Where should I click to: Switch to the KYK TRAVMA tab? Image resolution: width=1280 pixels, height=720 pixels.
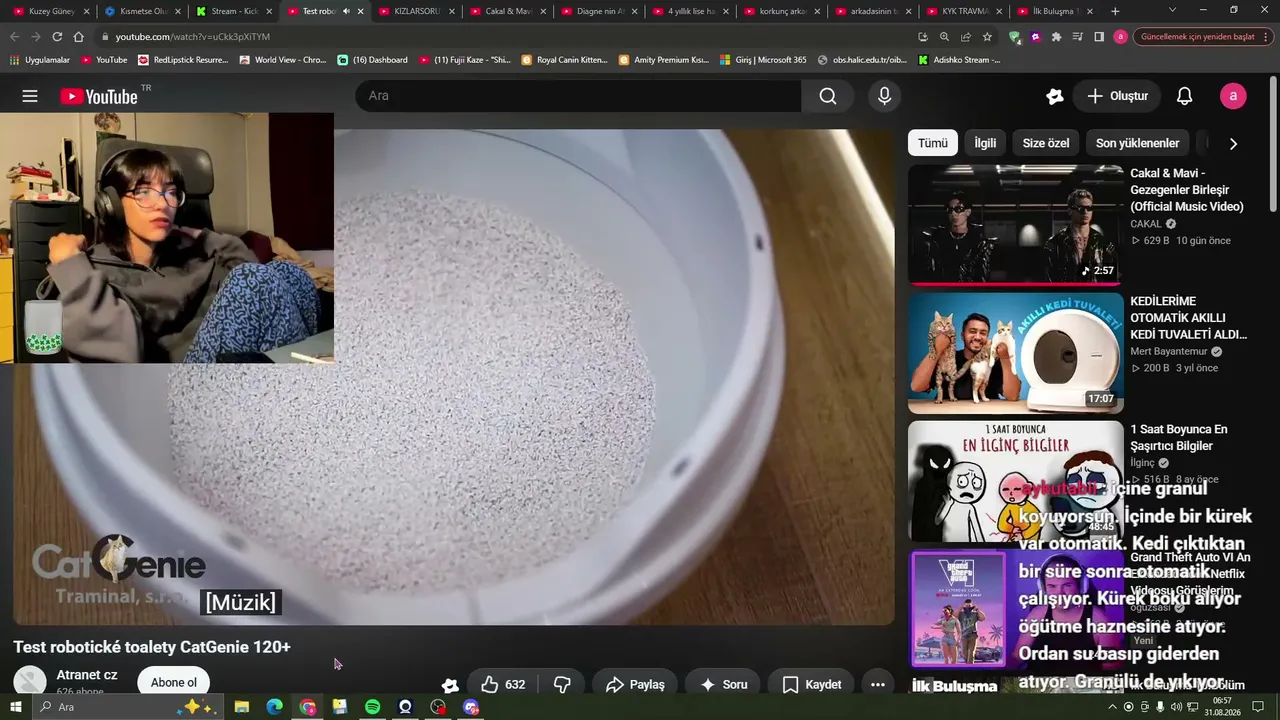[963, 11]
